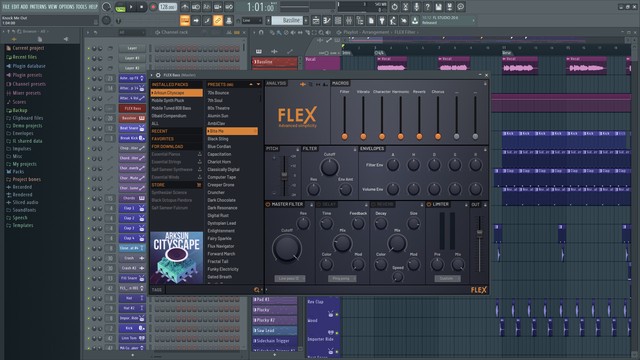Open the Low pass filter type dropdown
Viewport: 640px width, 360px height.
pyautogui.click(x=289, y=279)
